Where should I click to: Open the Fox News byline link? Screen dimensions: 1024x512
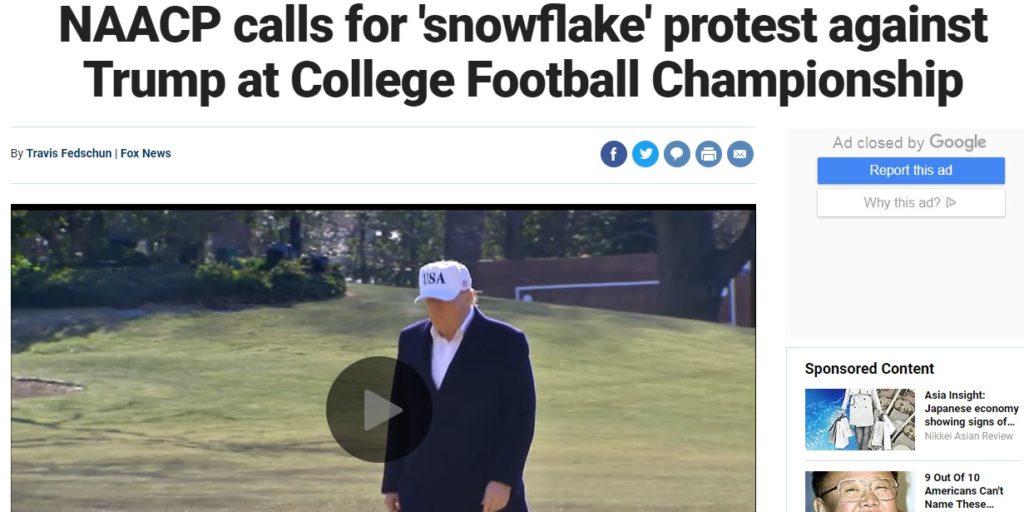[146, 153]
